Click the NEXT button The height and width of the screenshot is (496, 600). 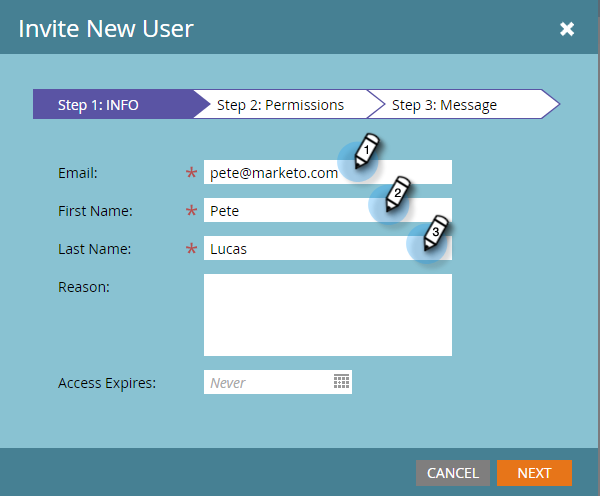(534, 473)
